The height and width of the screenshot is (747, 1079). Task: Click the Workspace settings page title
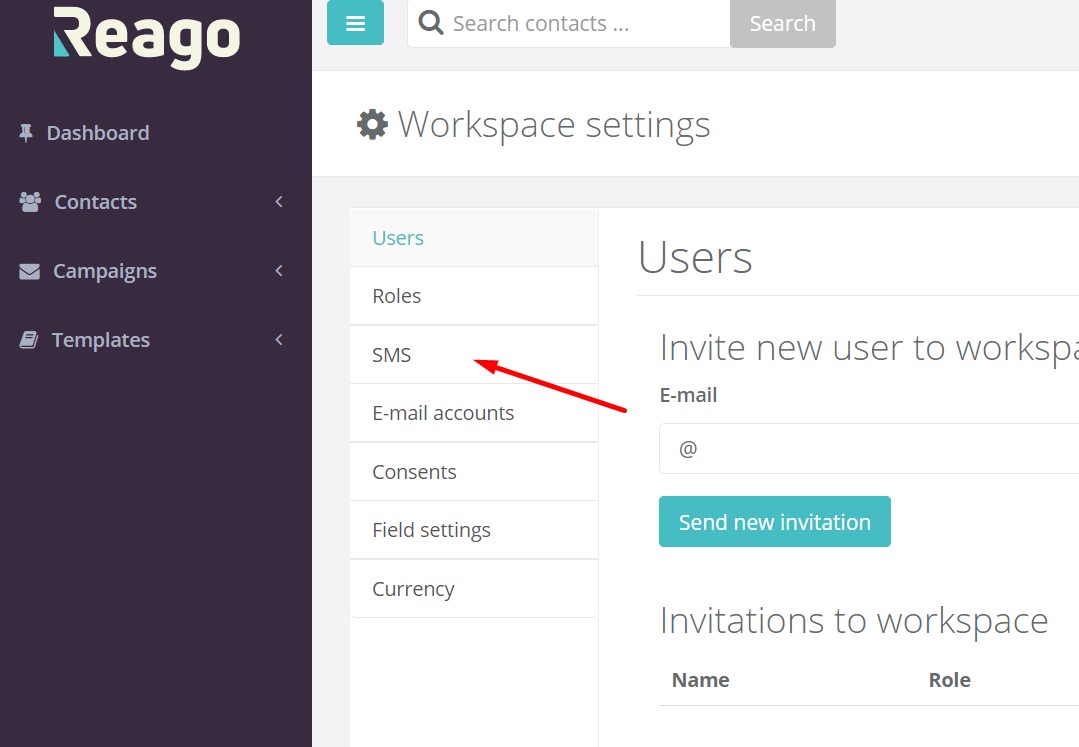tap(554, 125)
